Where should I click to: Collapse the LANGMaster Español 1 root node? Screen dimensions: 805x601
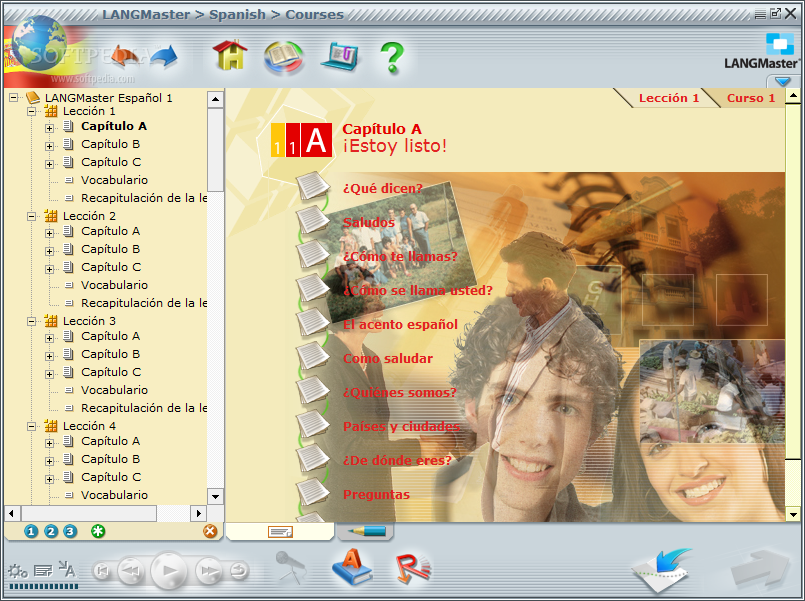coord(13,98)
